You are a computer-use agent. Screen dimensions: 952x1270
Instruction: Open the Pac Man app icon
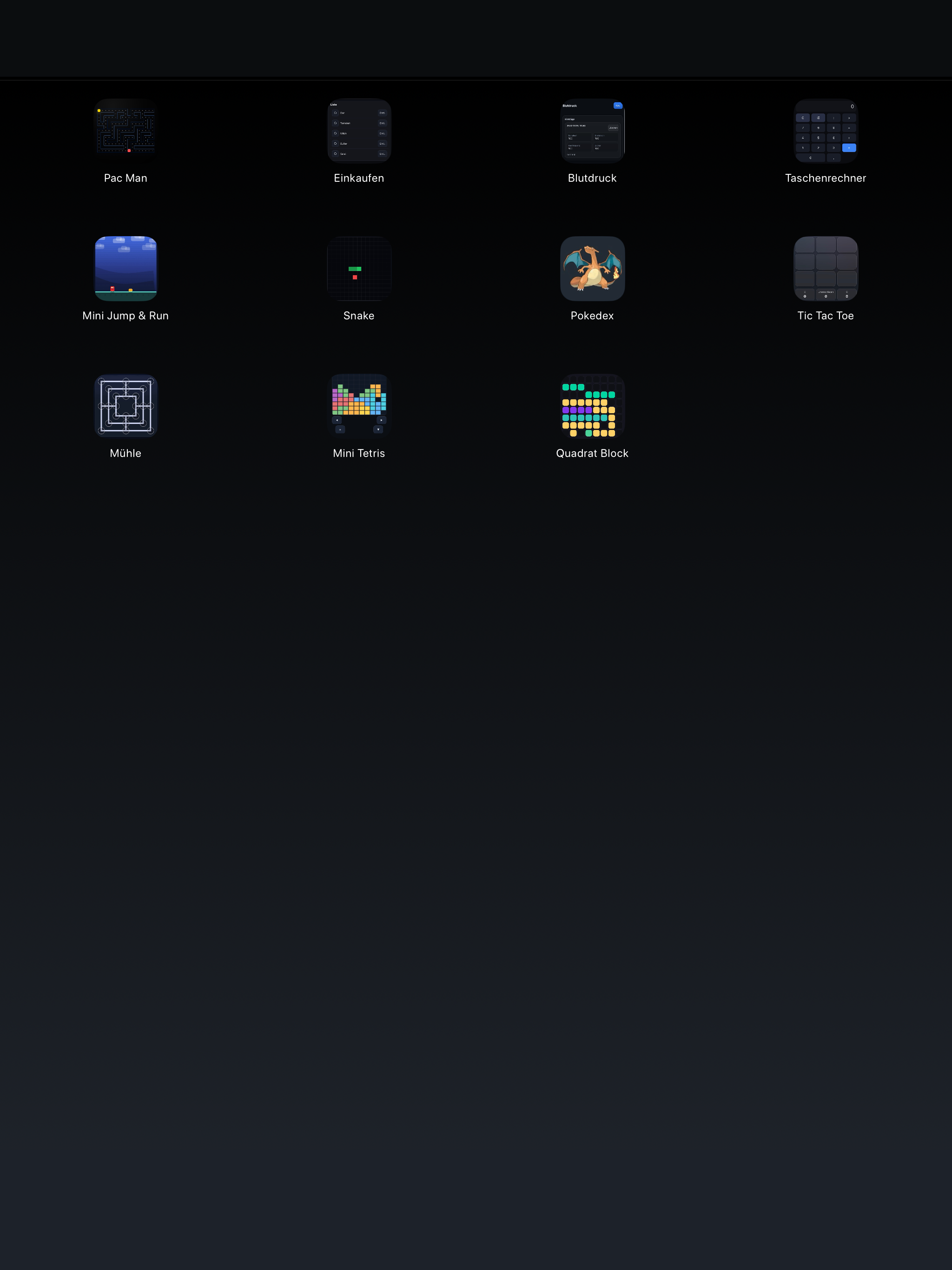(x=126, y=131)
